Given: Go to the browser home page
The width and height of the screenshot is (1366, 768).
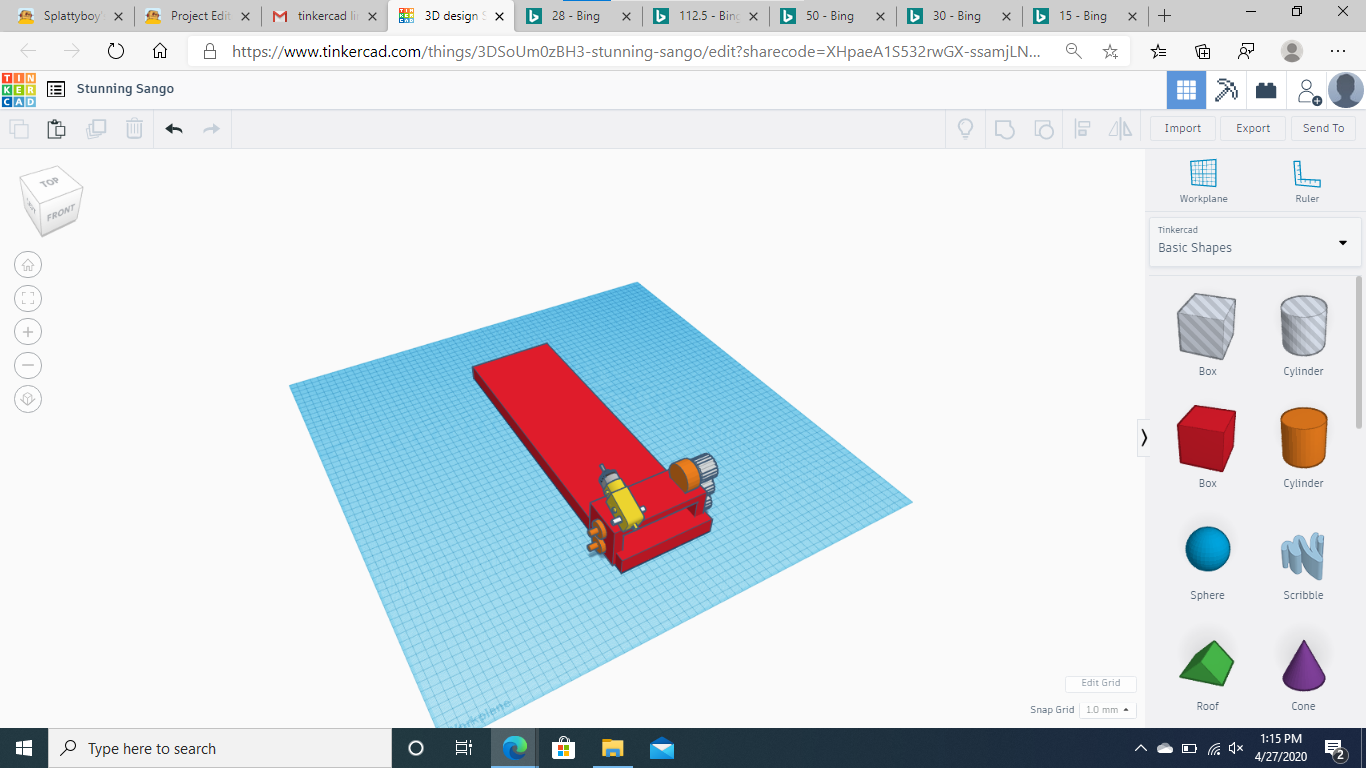Looking at the screenshot, I should point(160,51).
